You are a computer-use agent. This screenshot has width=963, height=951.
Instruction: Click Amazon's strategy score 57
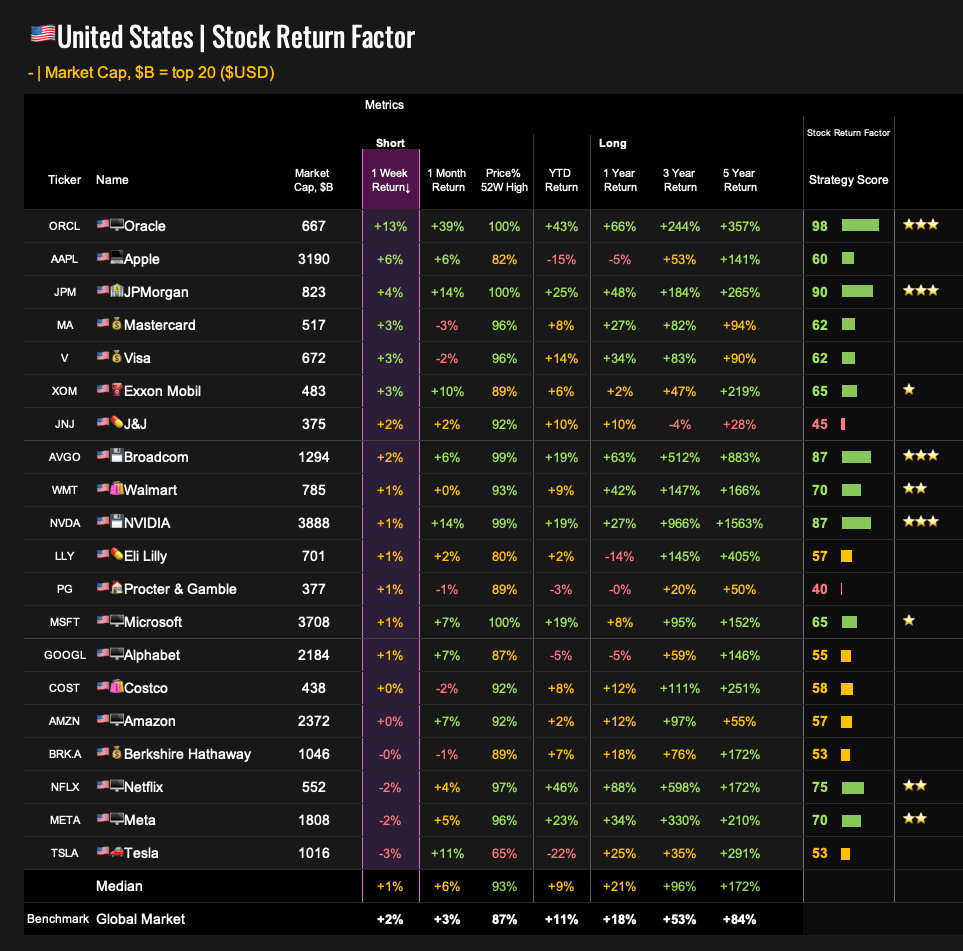[819, 721]
